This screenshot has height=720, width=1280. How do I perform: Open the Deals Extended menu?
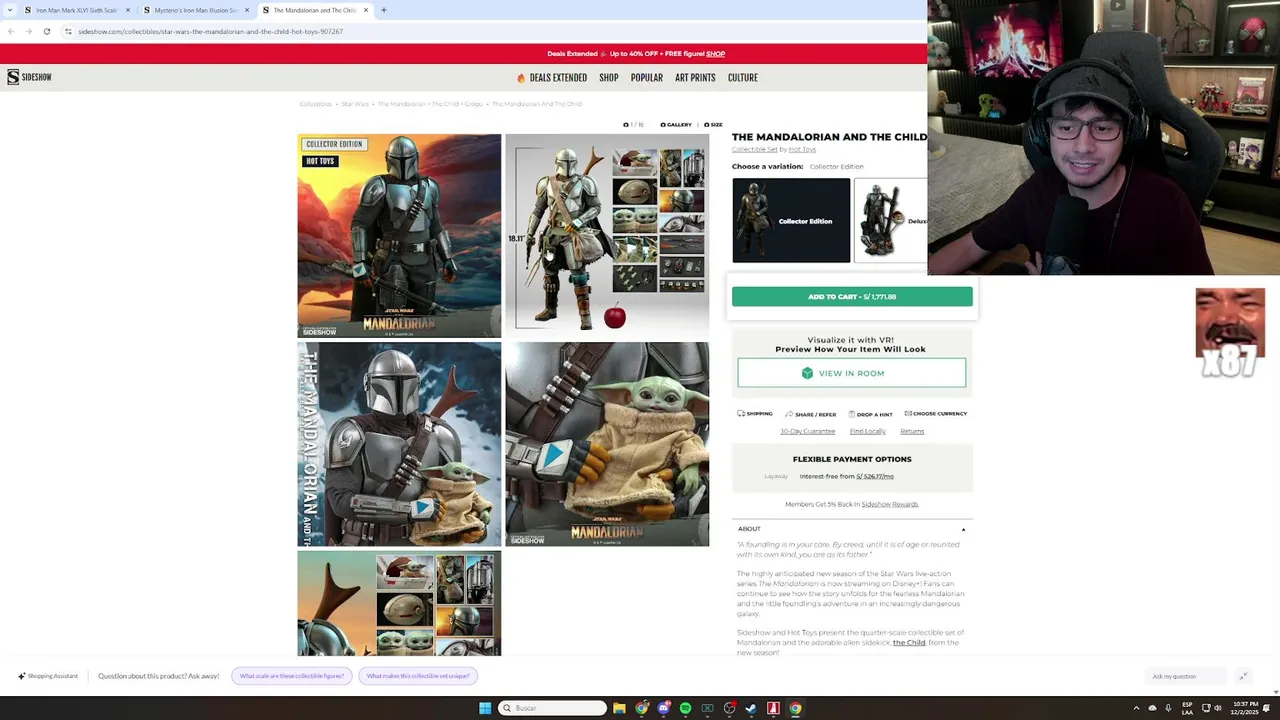(552, 78)
